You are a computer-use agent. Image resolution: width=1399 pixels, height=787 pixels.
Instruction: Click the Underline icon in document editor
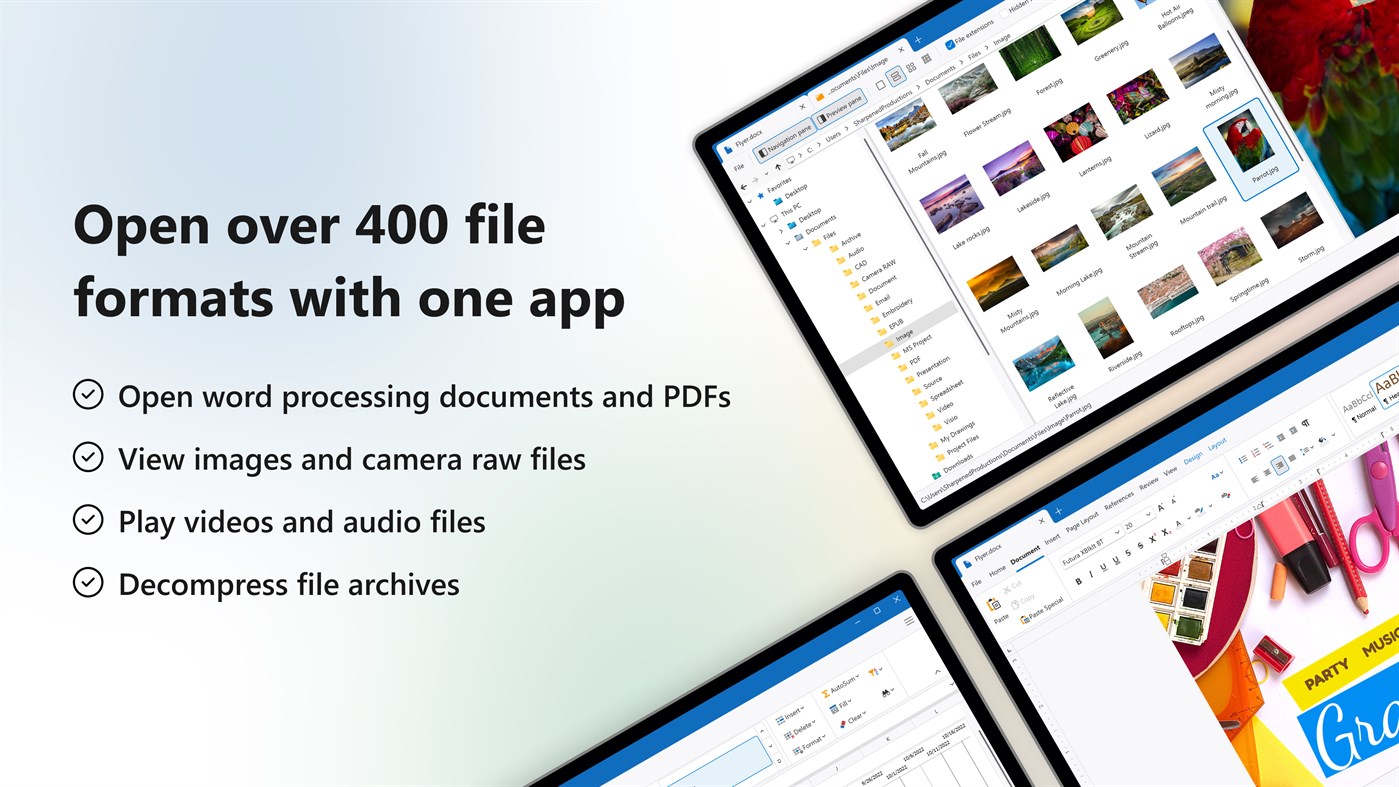click(1103, 567)
